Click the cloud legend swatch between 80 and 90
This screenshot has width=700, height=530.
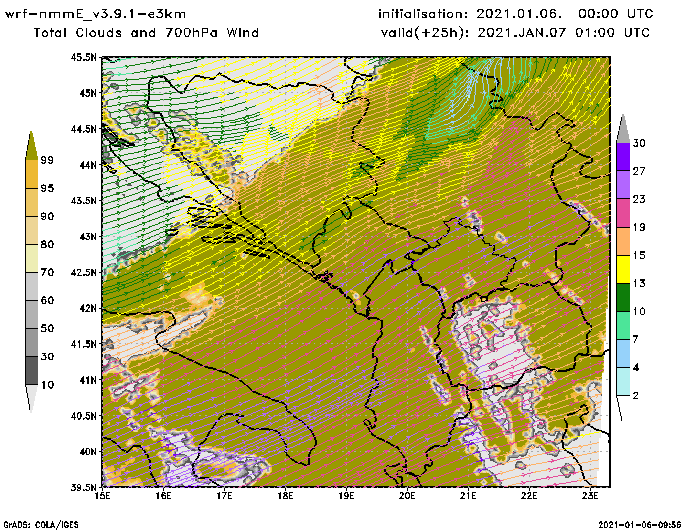click(x=32, y=230)
